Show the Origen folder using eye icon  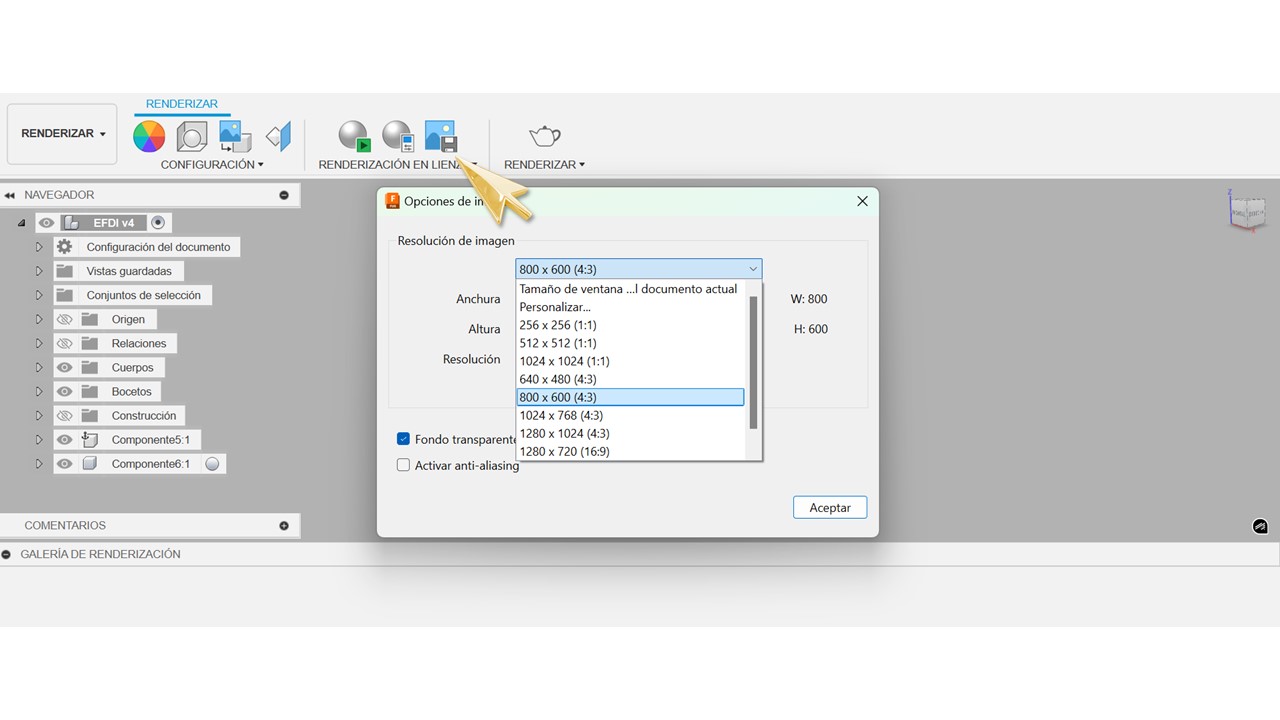coord(65,319)
